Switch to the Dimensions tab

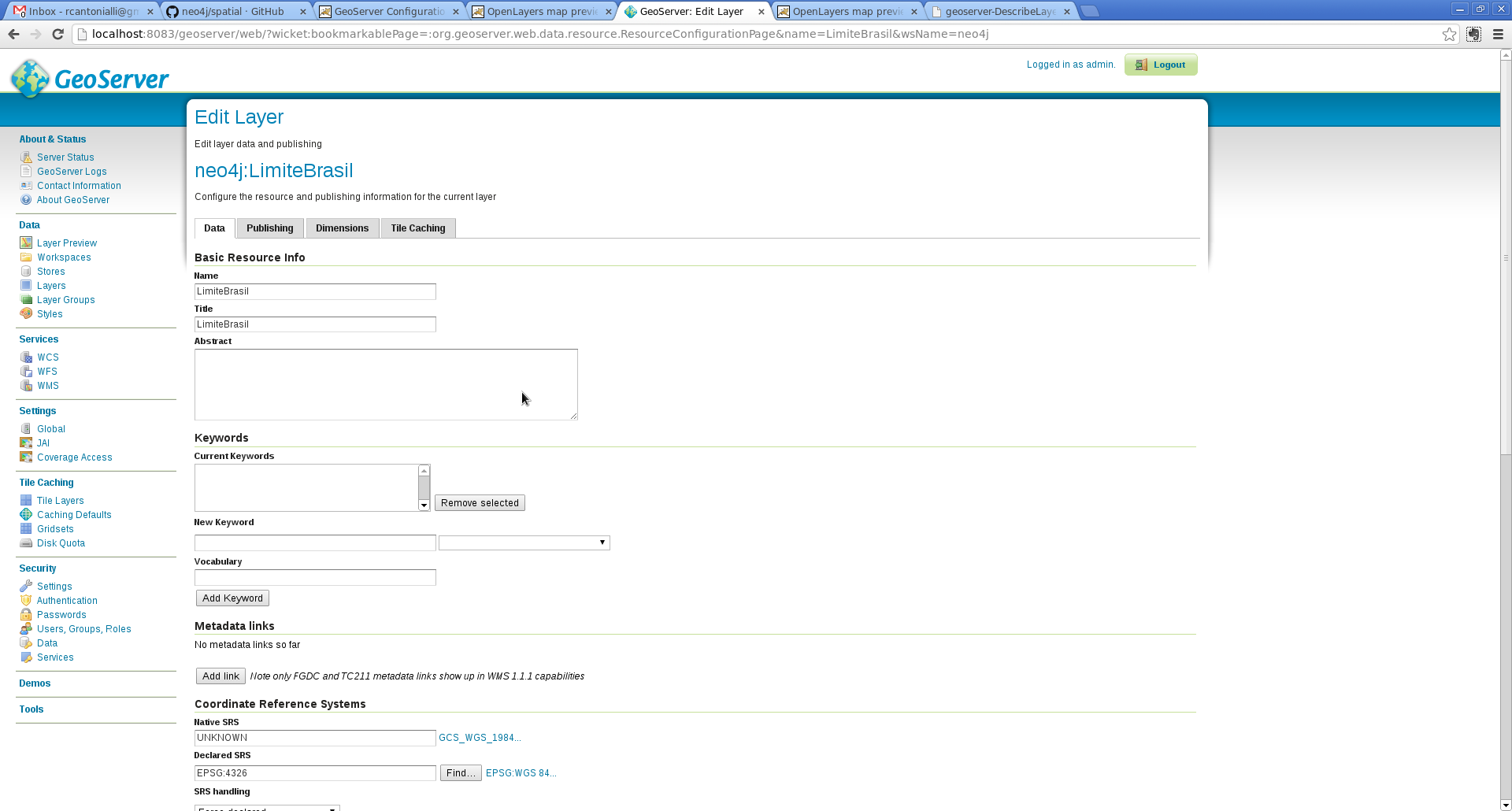click(x=343, y=228)
